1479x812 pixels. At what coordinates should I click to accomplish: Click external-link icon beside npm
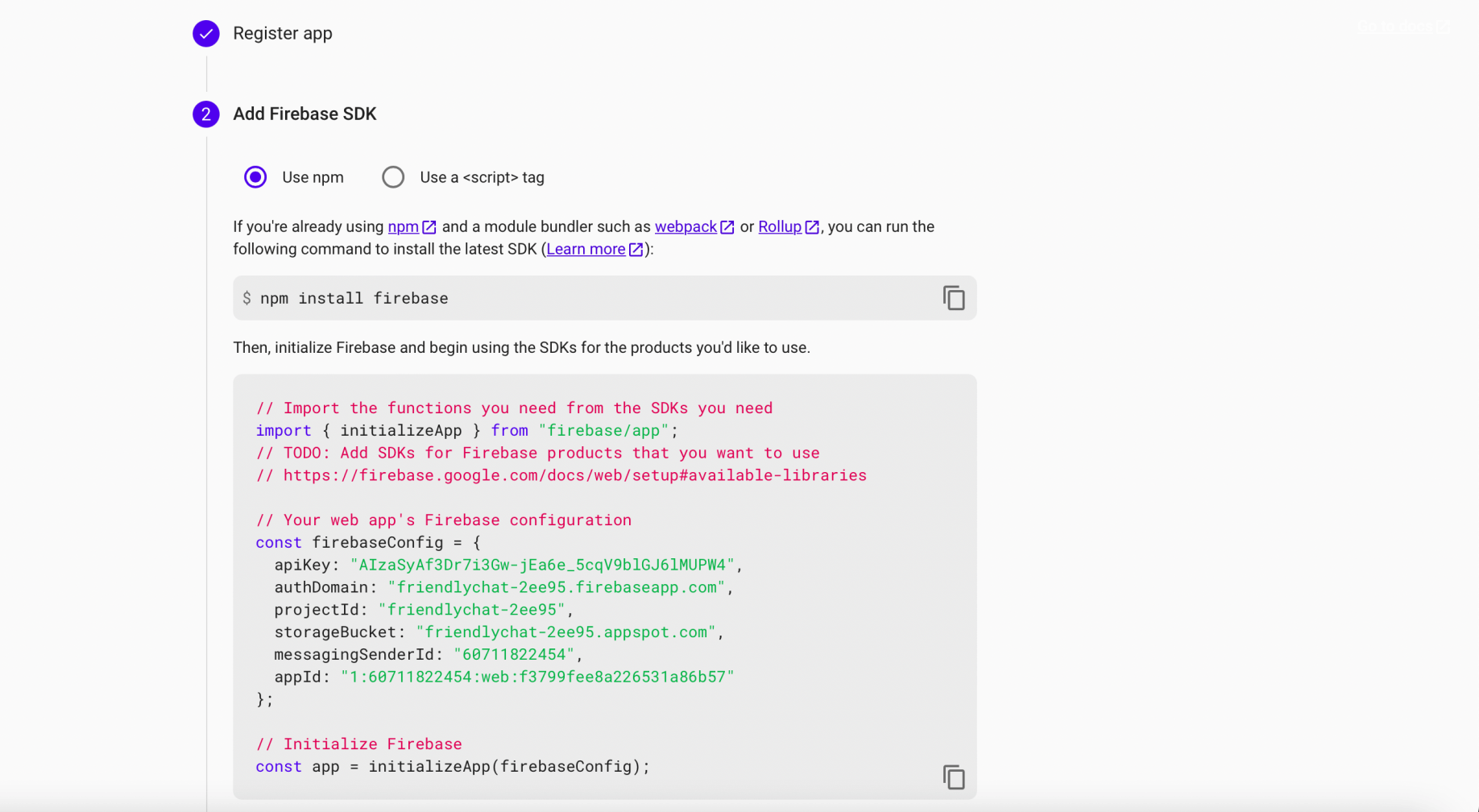click(429, 227)
